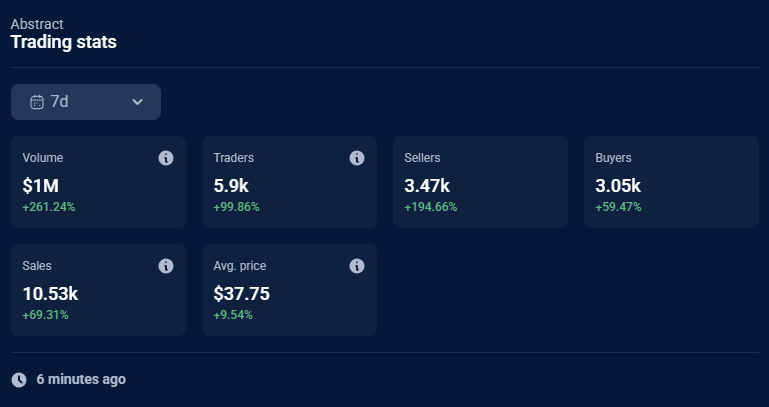
Task: Click the Traders info icon
Action: [x=357, y=158]
